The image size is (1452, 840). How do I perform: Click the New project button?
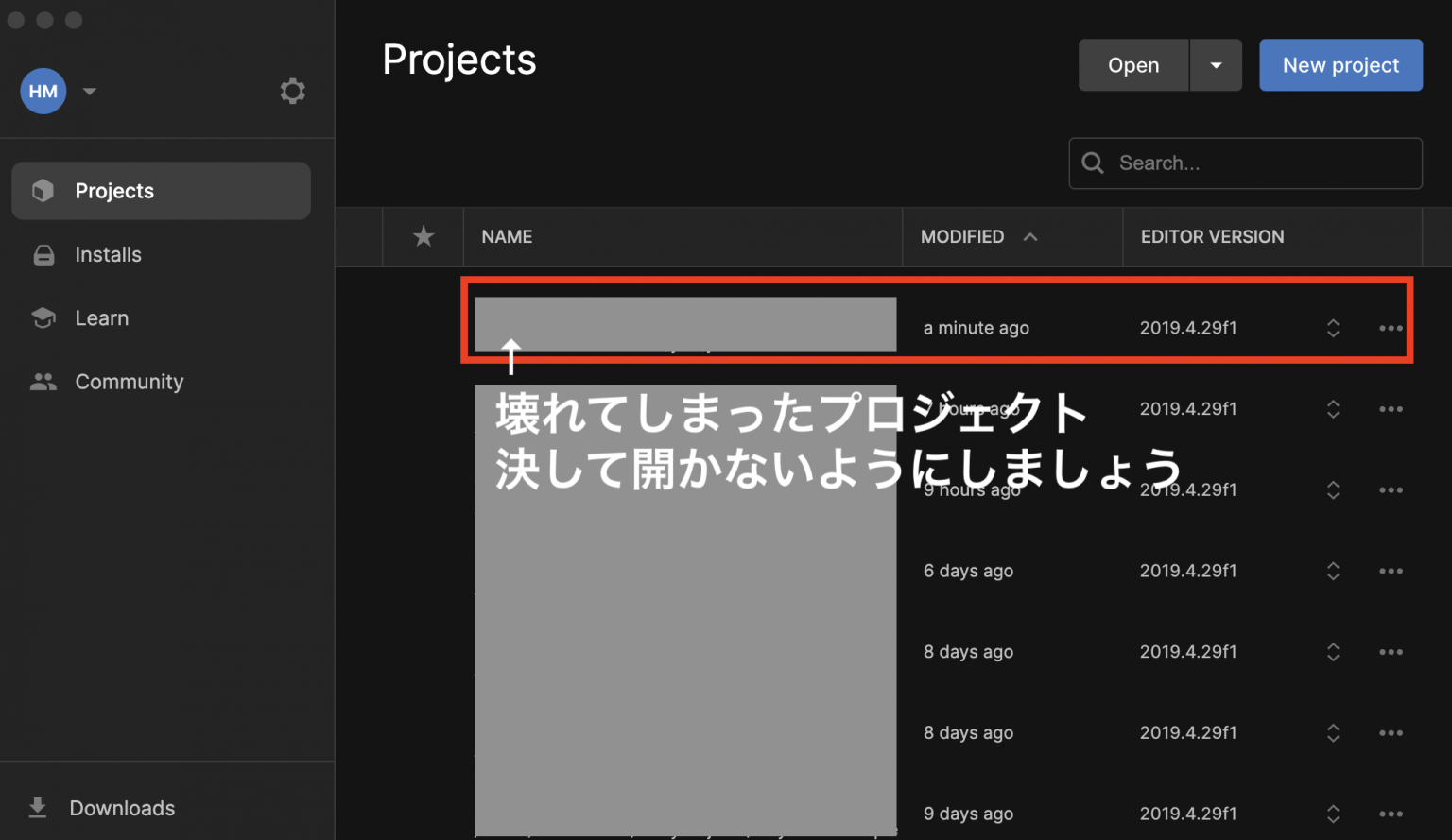pyautogui.click(x=1340, y=64)
